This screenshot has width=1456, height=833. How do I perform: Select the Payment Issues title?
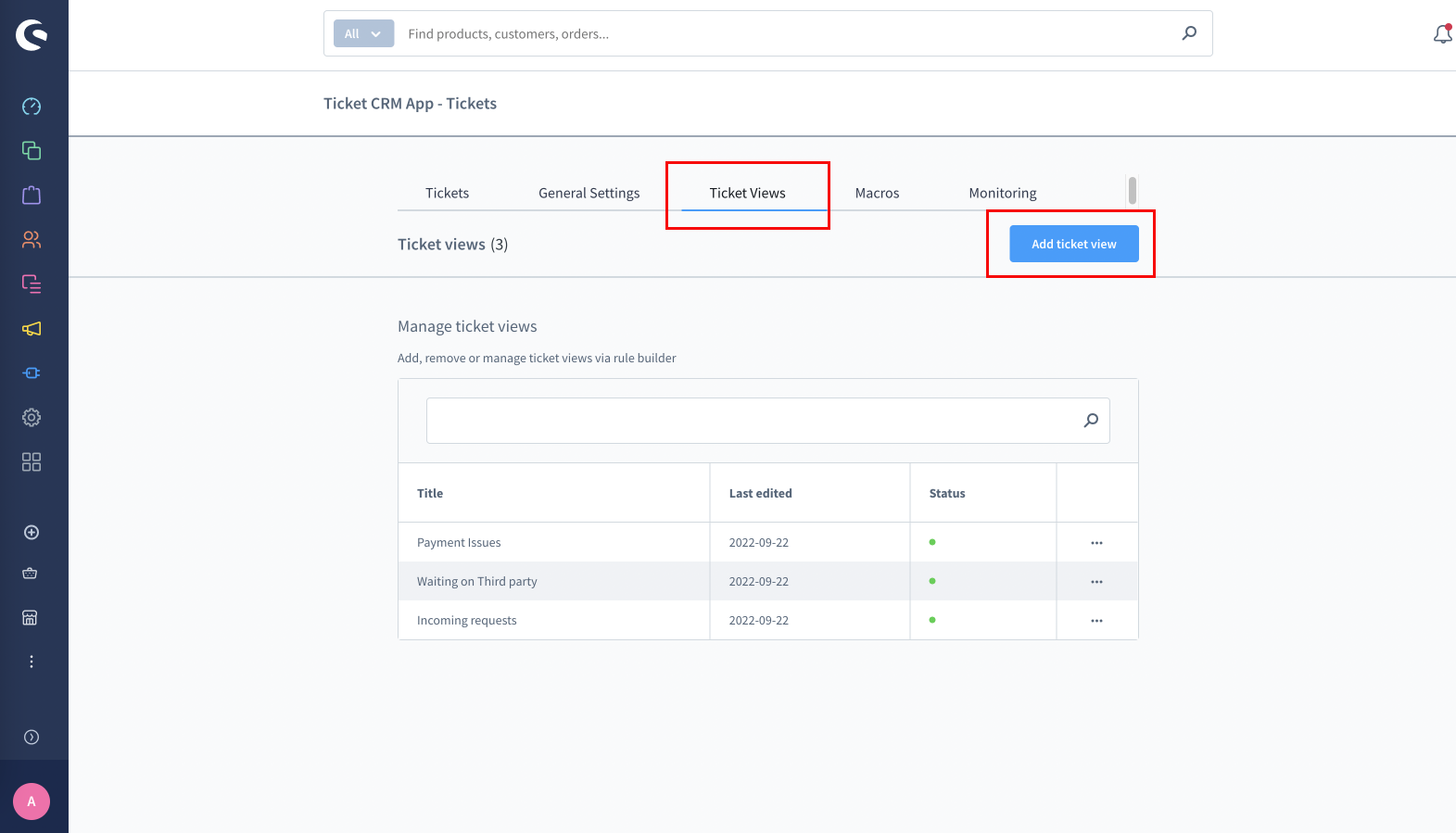tap(459, 543)
